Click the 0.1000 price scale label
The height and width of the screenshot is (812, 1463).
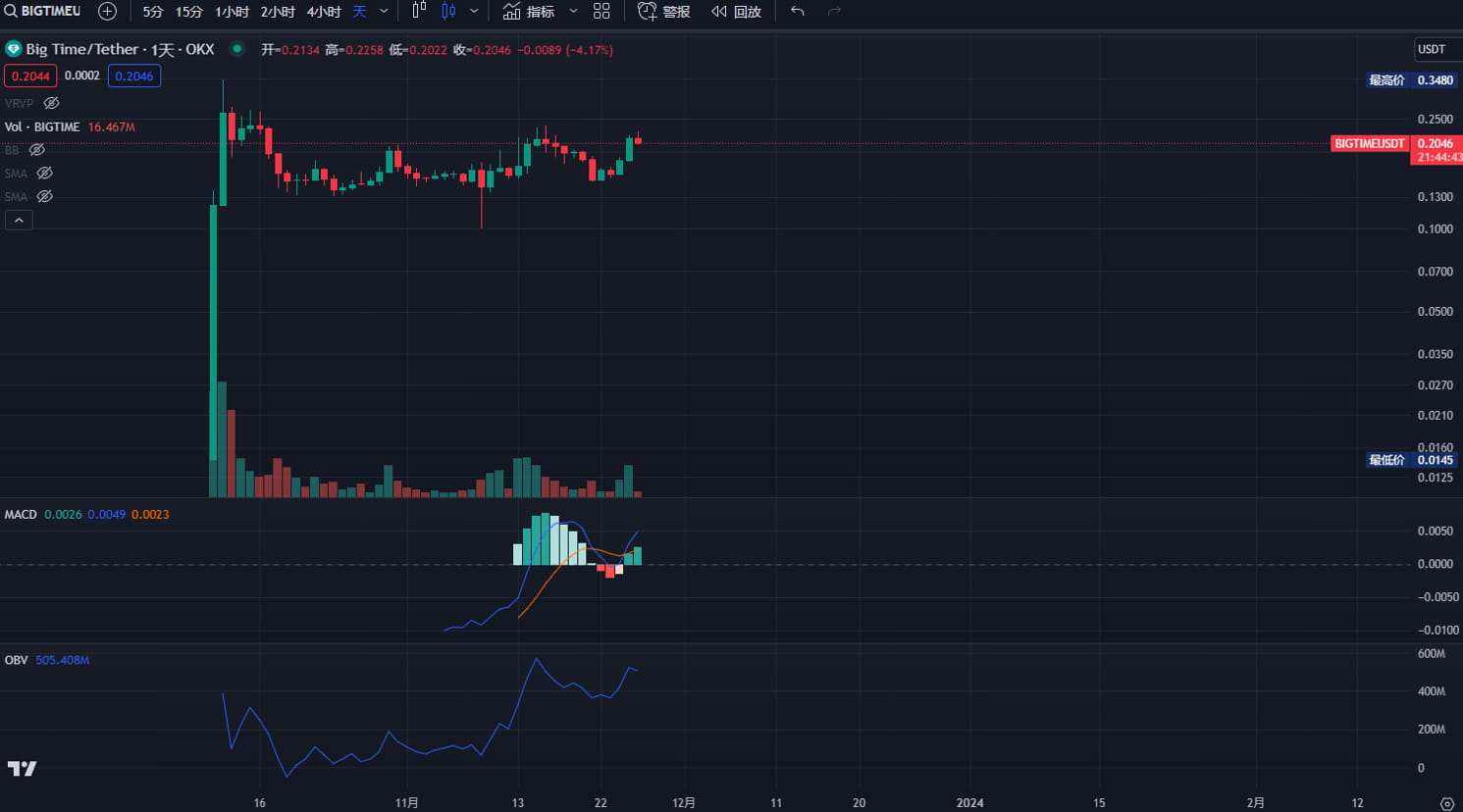[x=1435, y=228]
